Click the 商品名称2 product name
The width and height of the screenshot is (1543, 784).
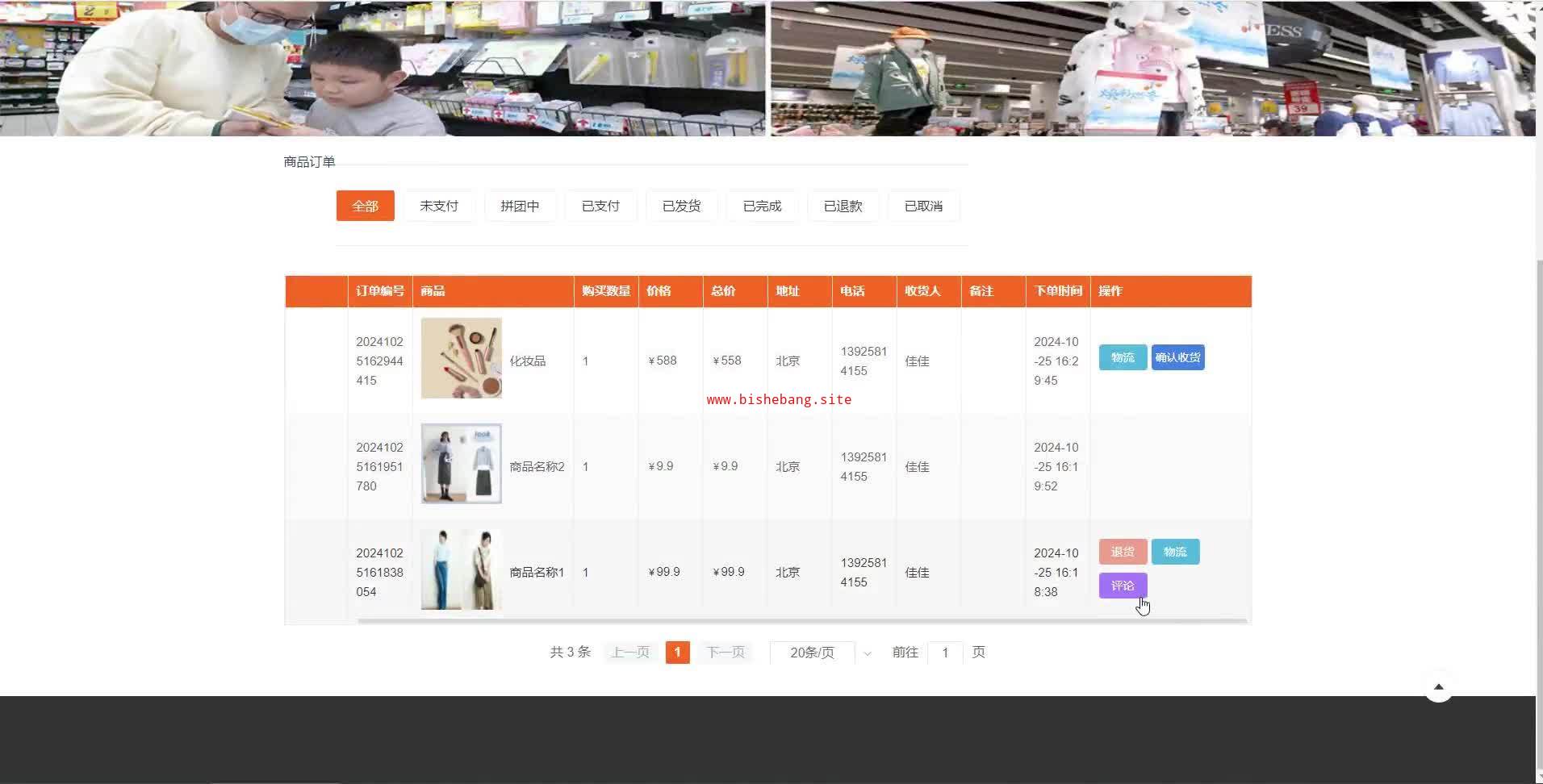537,467
